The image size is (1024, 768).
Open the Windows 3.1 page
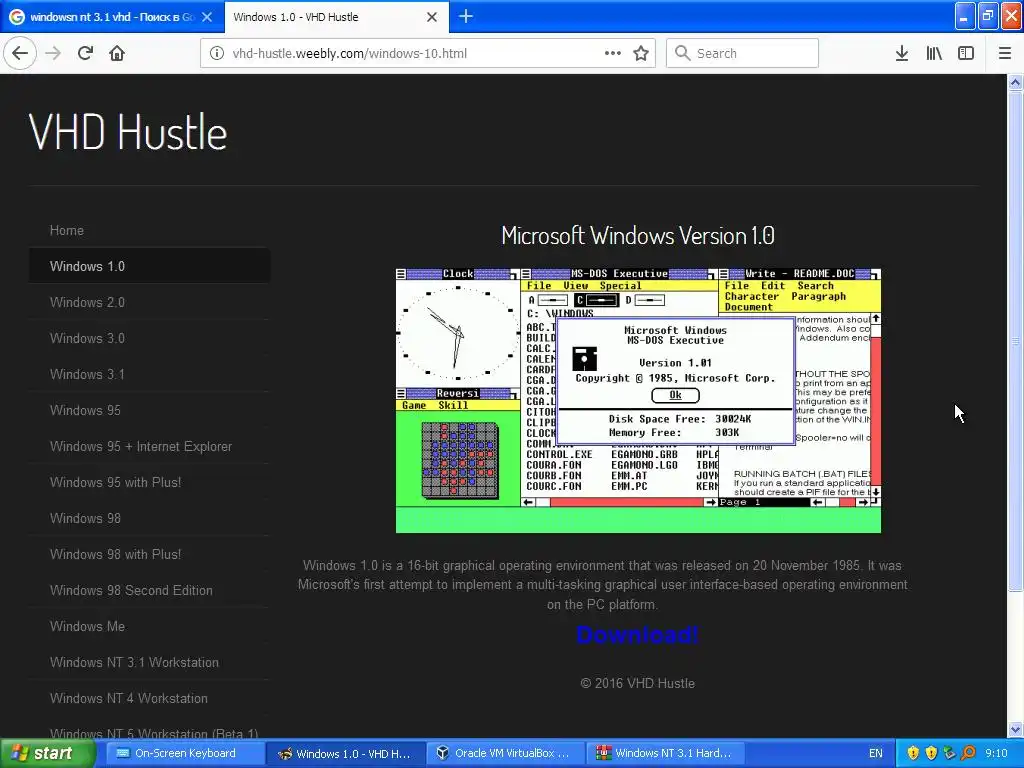coord(87,374)
